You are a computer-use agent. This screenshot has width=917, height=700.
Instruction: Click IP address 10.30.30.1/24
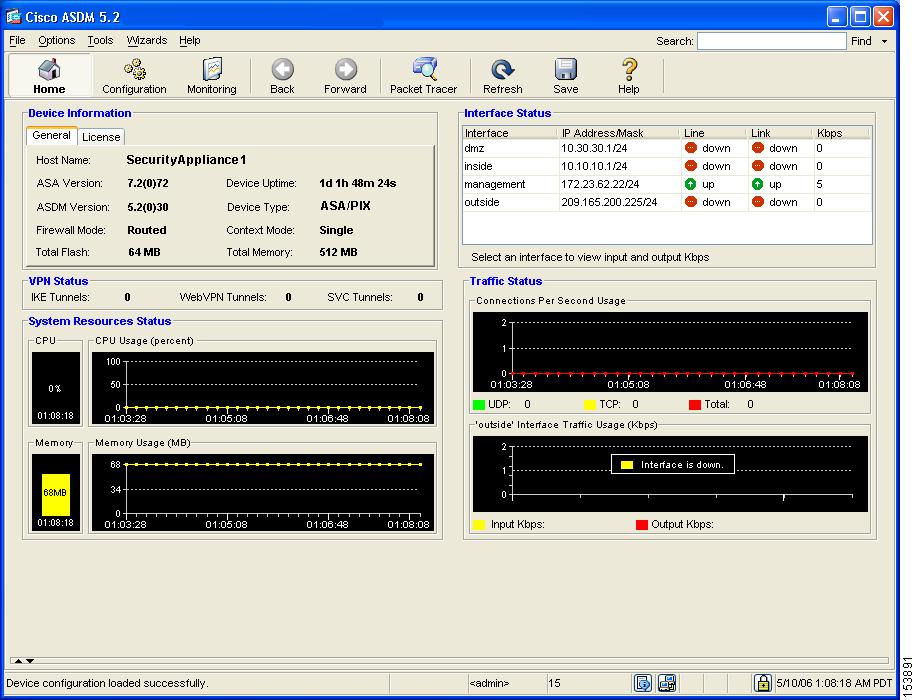[x=594, y=149]
